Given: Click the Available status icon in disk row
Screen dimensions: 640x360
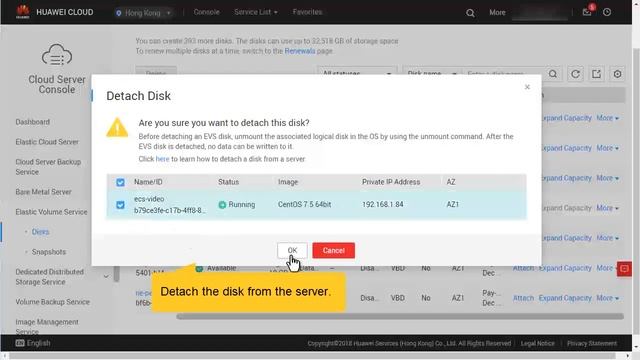Looking at the screenshot, I should tap(199, 268).
